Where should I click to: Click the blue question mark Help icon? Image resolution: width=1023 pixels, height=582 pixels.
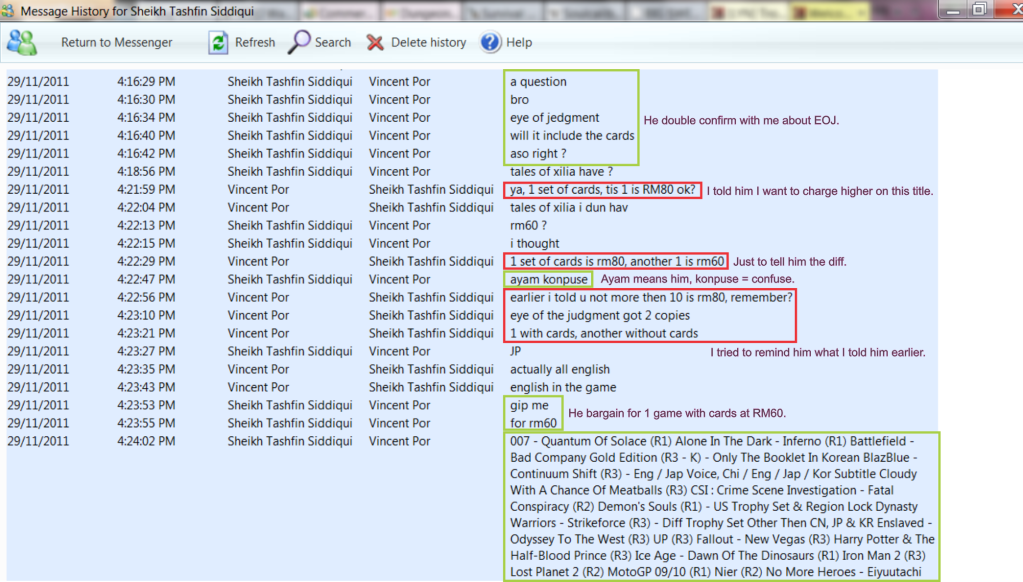[x=490, y=42]
